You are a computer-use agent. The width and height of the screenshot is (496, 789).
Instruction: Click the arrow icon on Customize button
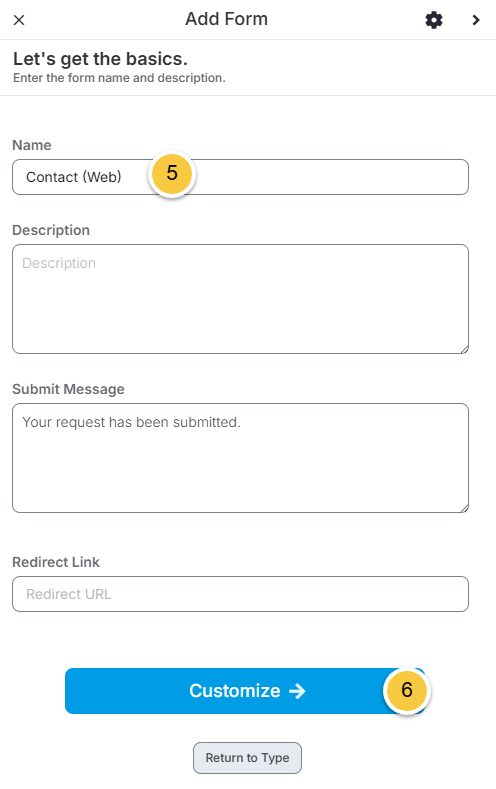pos(297,691)
